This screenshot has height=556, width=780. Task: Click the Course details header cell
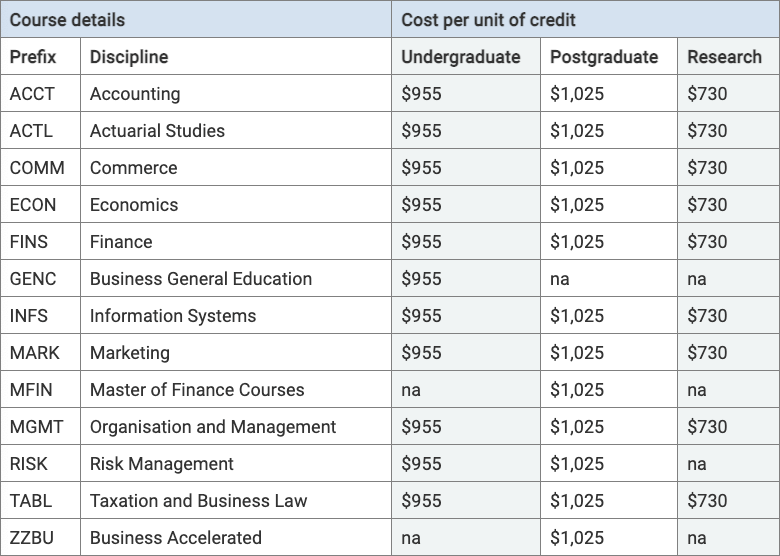68,20
